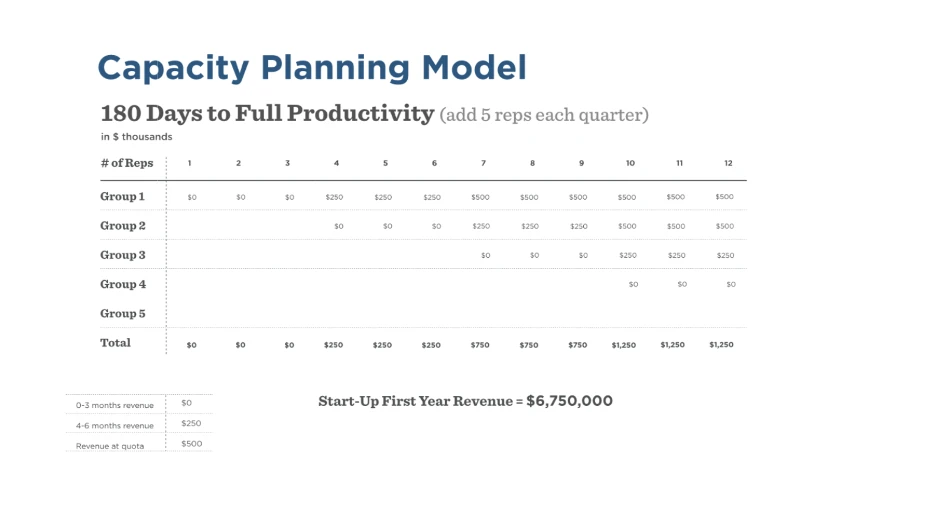Click the Capacity Planning Model title

pos(312,68)
